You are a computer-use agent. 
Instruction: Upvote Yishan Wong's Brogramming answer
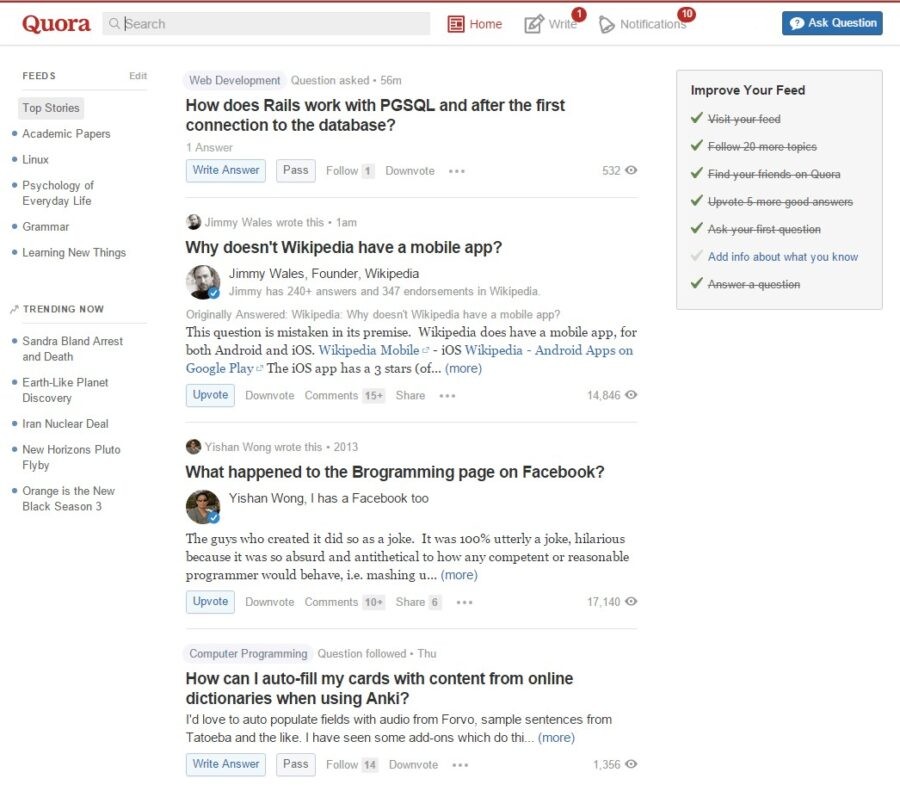(210, 602)
